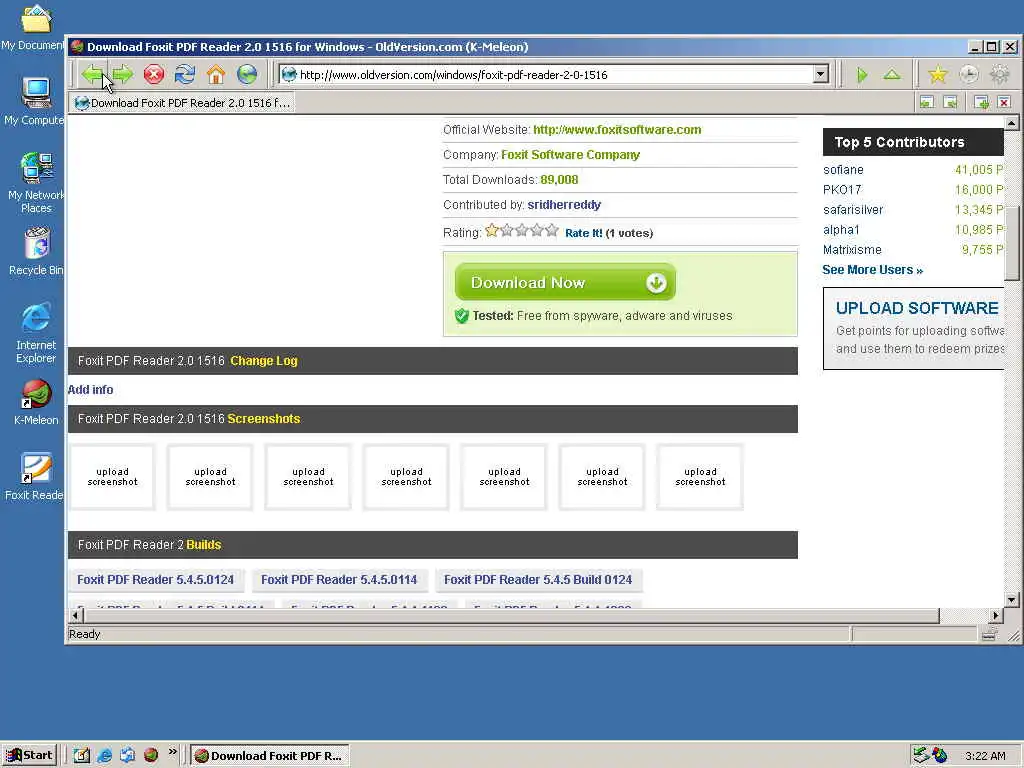Open Foxit Reader desktop shortcut
This screenshot has height=768, width=1024.
click(x=34, y=477)
